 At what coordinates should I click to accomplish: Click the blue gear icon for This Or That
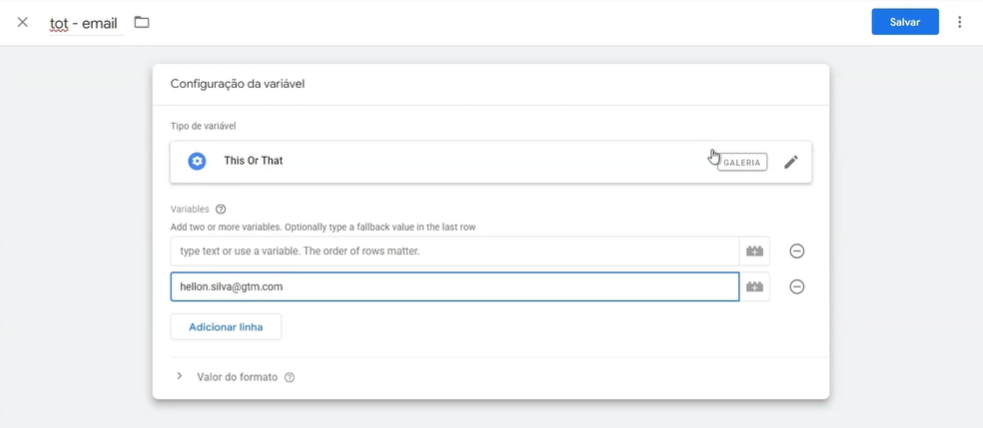[197, 161]
